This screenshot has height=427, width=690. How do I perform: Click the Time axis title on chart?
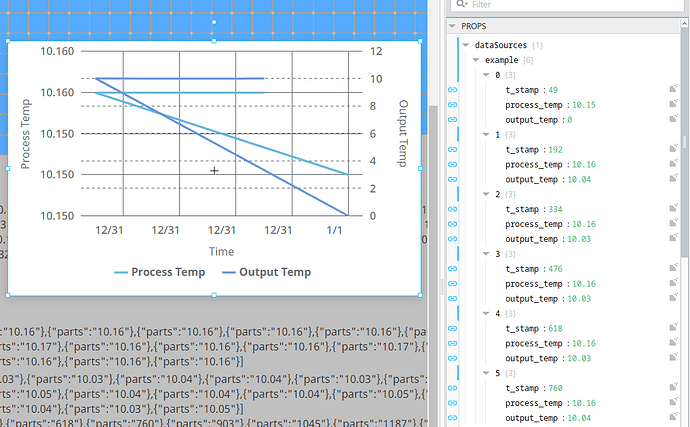tap(221, 252)
